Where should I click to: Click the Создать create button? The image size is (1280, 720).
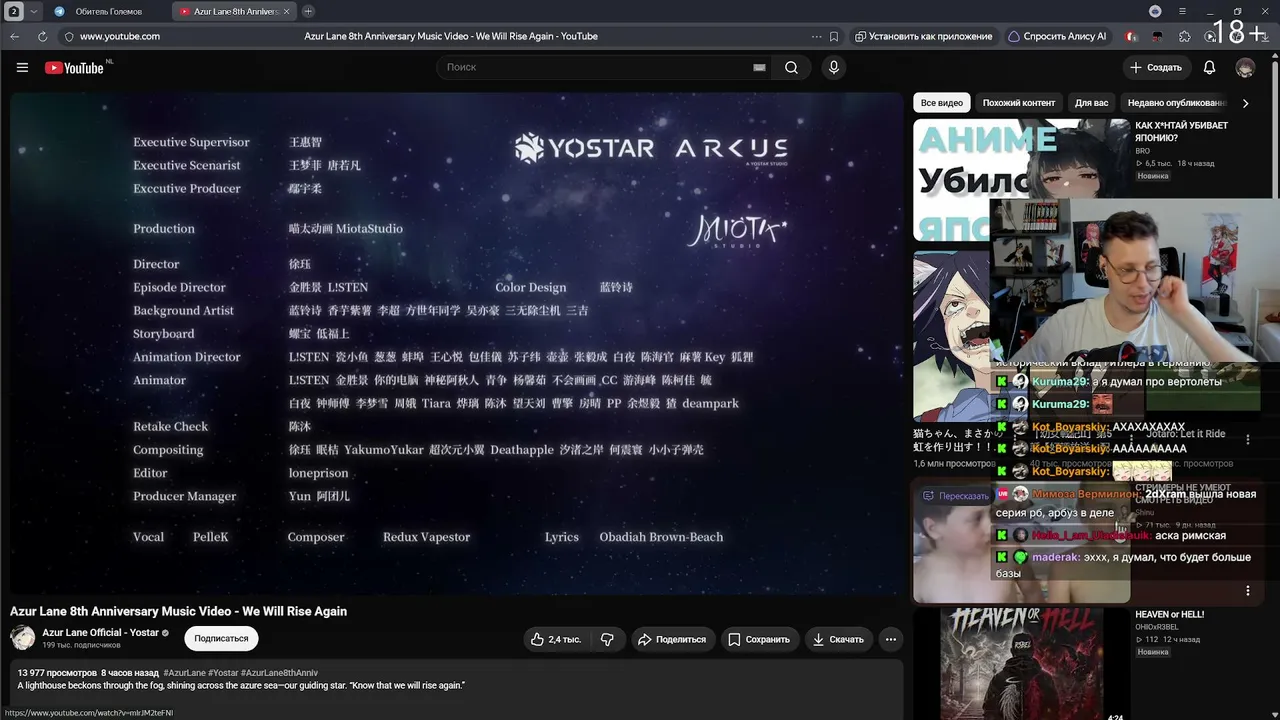[1155, 67]
